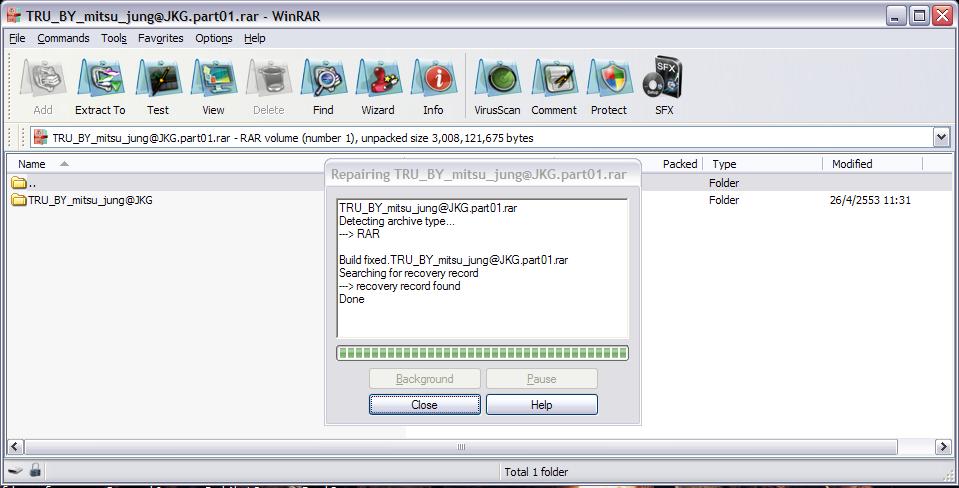Click the horizontal scrollbar left arrow
The height and width of the screenshot is (488, 959).
[x=15, y=447]
